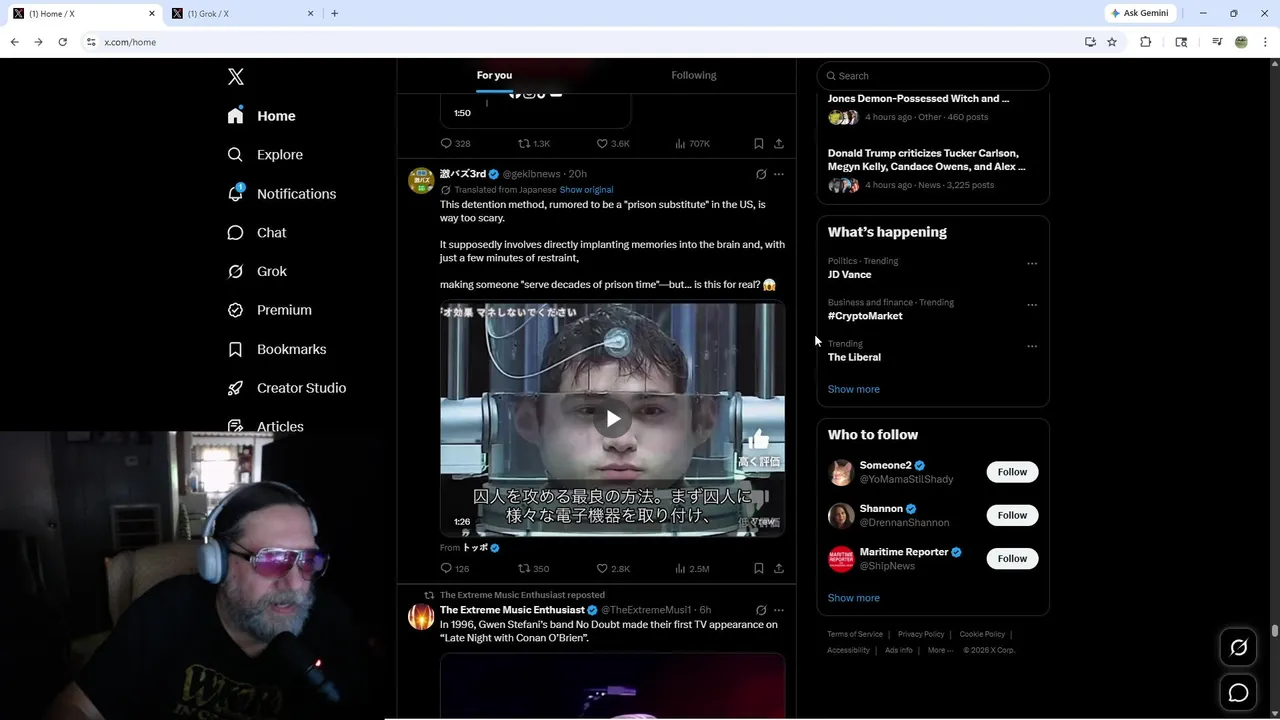Image resolution: width=1280 pixels, height=720 pixels.
Task: Repost the 激バズ3rd post with 350 reposts
Action: coord(533,568)
